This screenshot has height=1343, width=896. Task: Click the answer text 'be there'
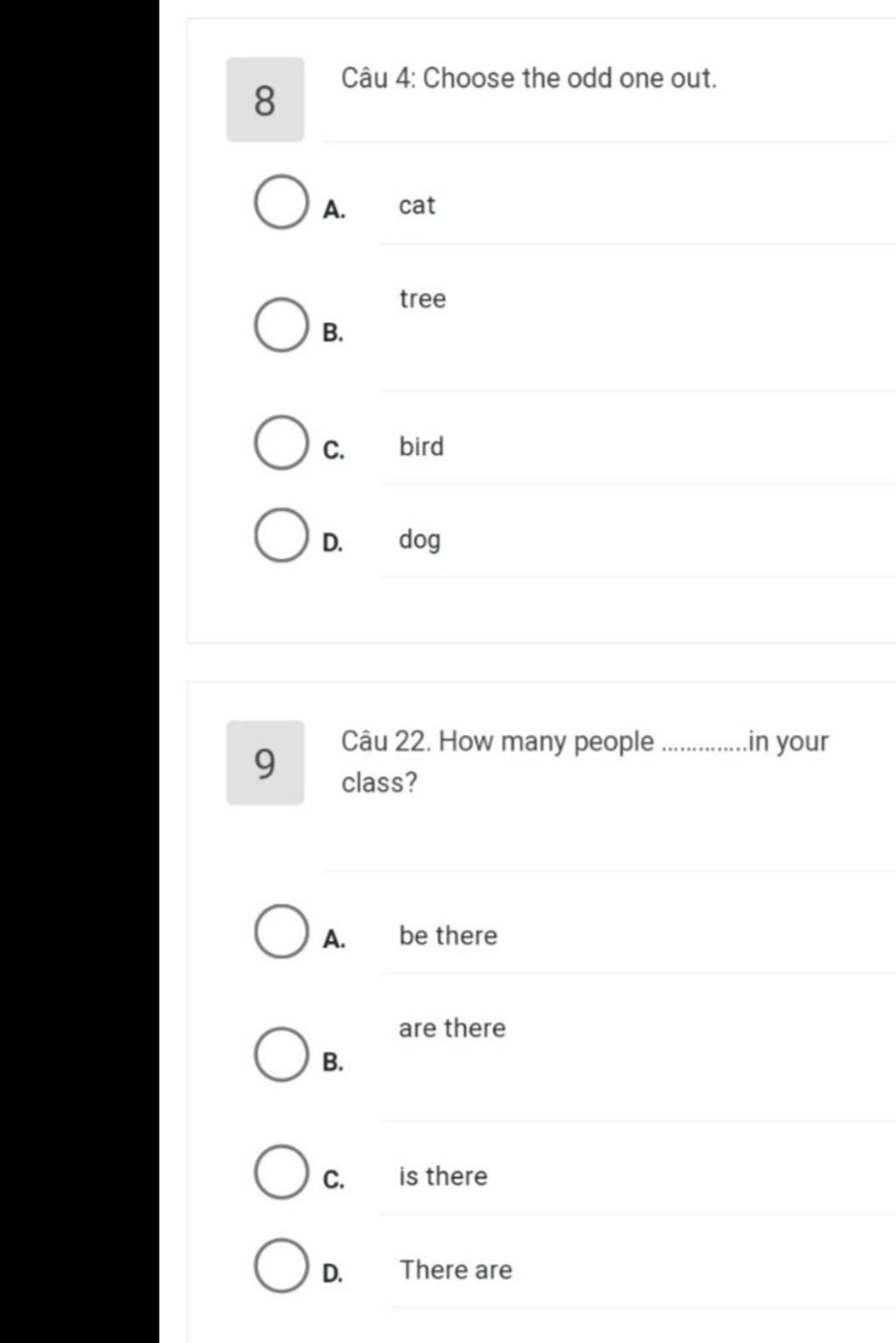(x=448, y=935)
